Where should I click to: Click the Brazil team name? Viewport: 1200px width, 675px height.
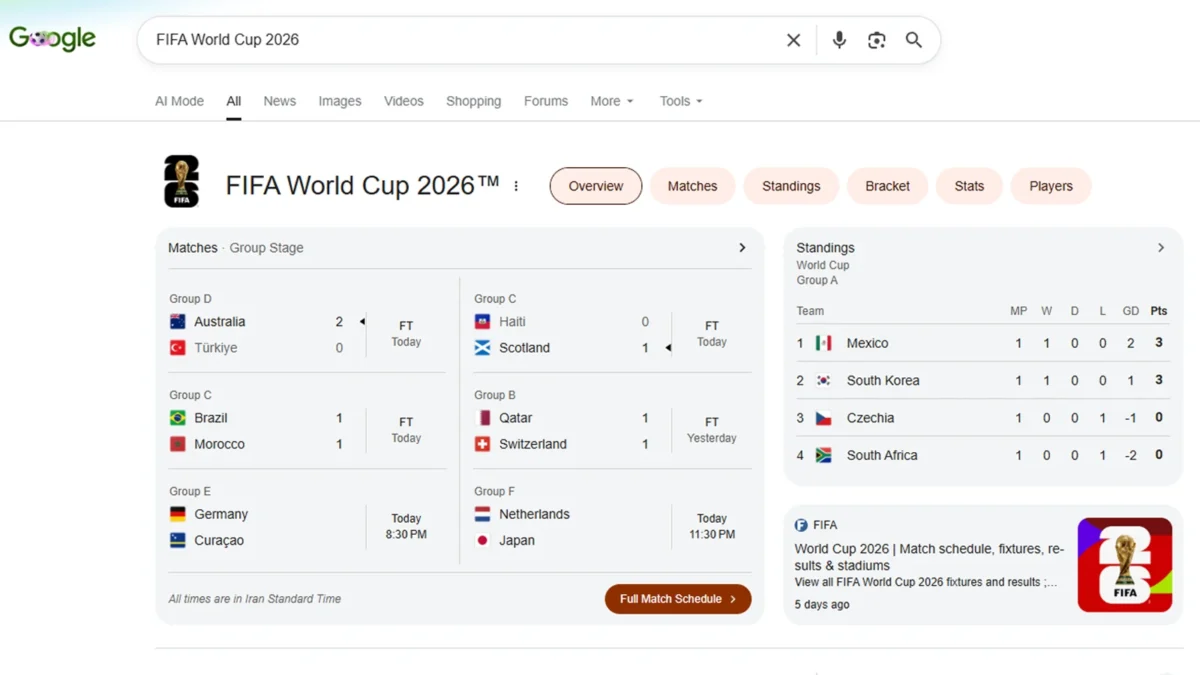tap(211, 418)
